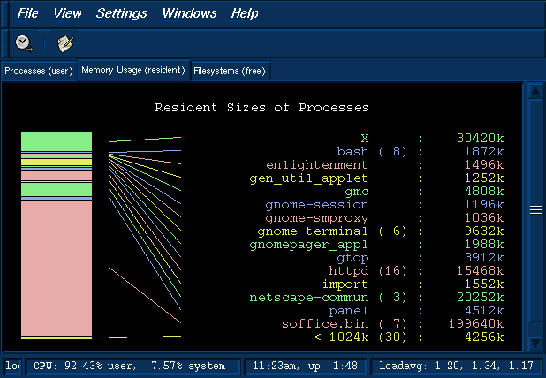This screenshot has width=546, height=378.
Task: Click the scrollbar down arrow
Action: point(535,343)
